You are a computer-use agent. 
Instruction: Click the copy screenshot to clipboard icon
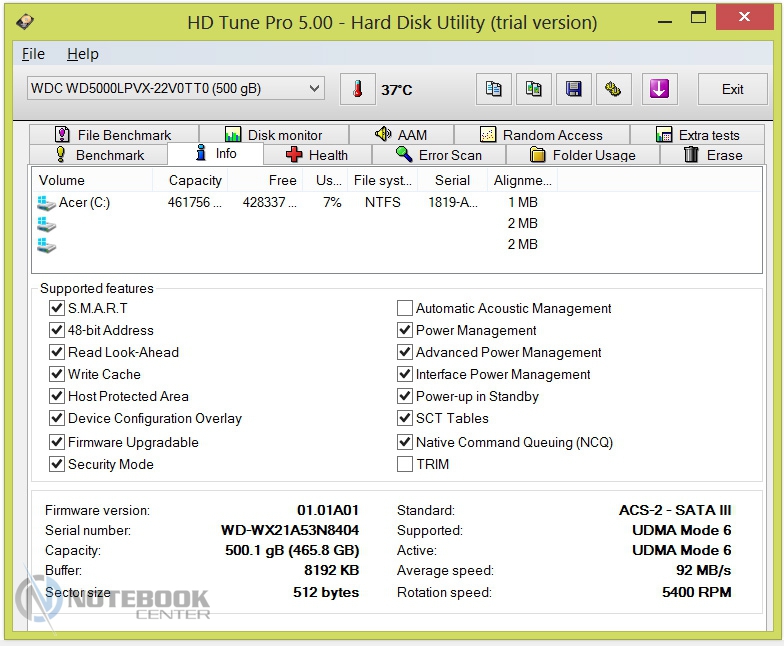pyautogui.click(x=534, y=90)
